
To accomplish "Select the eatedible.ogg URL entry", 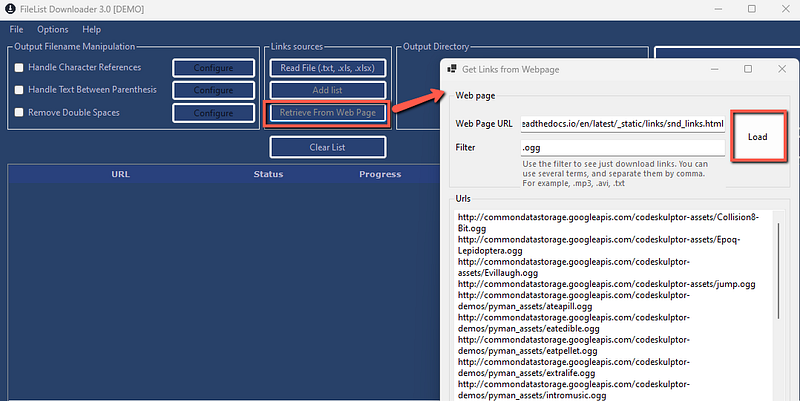I will click(x=573, y=323).
